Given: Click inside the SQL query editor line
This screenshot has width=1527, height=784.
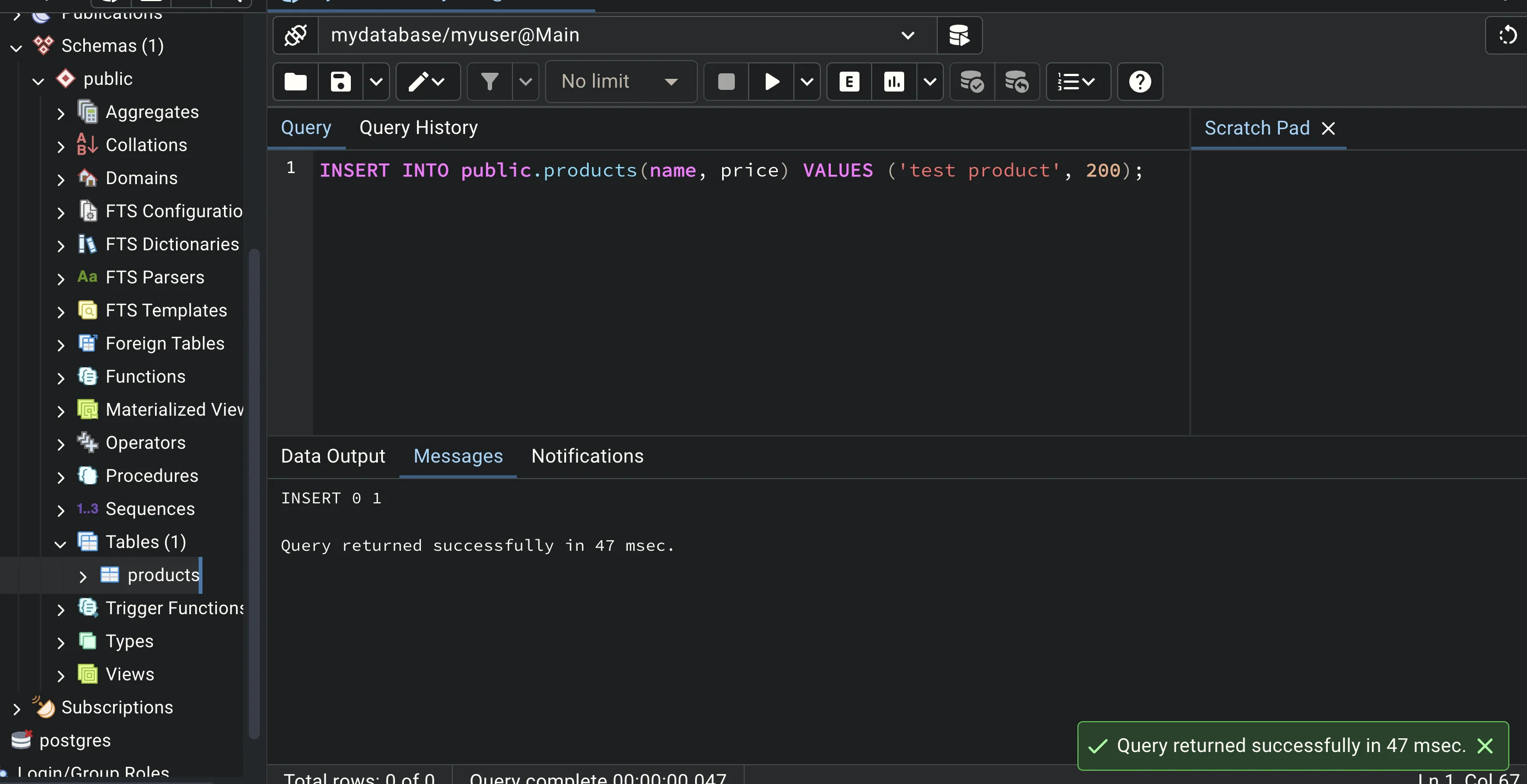Looking at the screenshot, I should (x=730, y=171).
